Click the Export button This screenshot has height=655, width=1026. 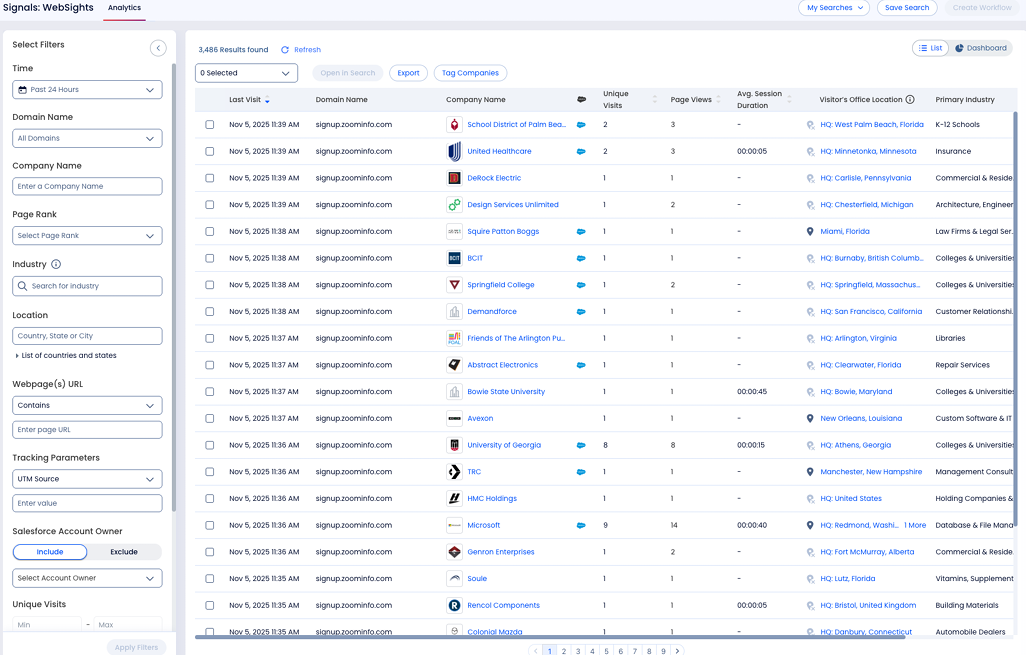[x=408, y=73]
